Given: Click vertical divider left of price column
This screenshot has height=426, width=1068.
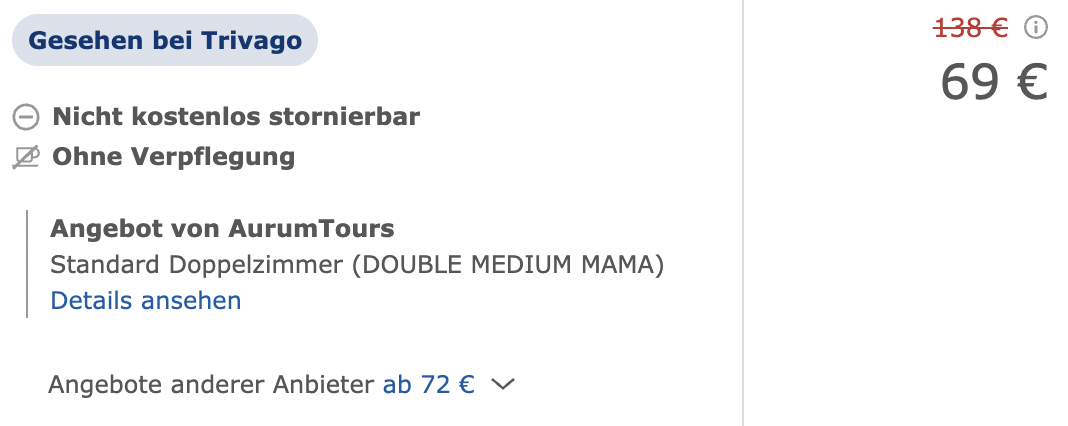Looking at the screenshot, I should point(743,213).
